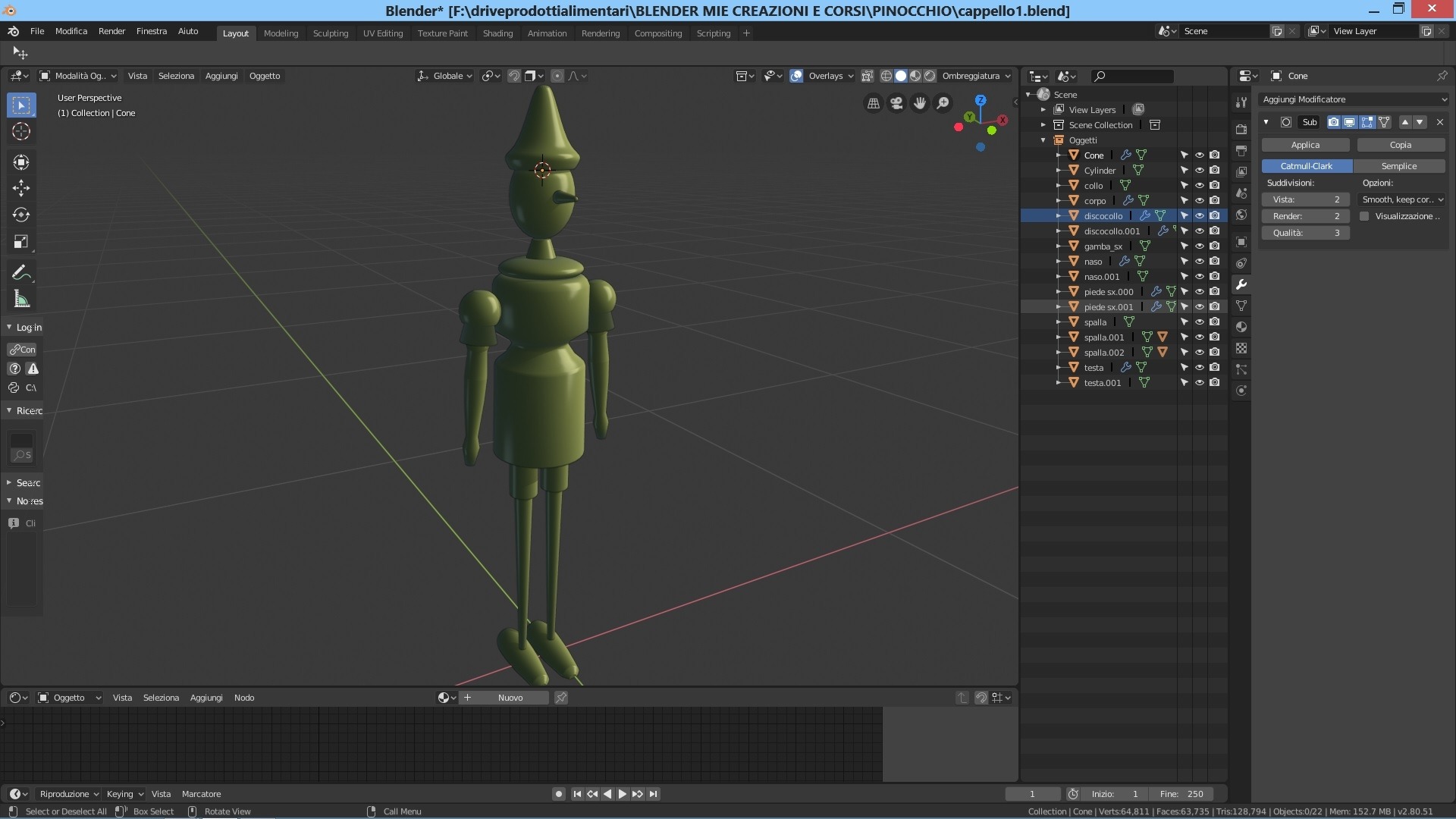This screenshot has width=1456, height=819.
Task: Open the Modalità Oggetto mode dropdown
Action: pyautogui.click(x=78, y=76)
